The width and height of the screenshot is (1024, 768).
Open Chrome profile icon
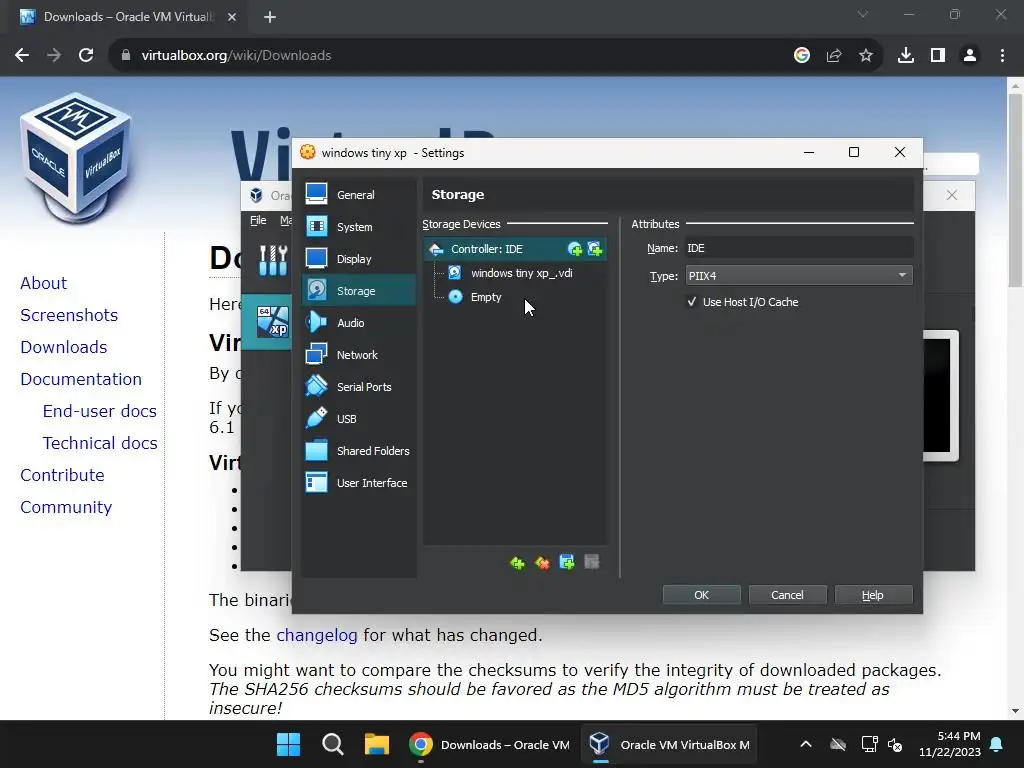click(x=970, y=56)
